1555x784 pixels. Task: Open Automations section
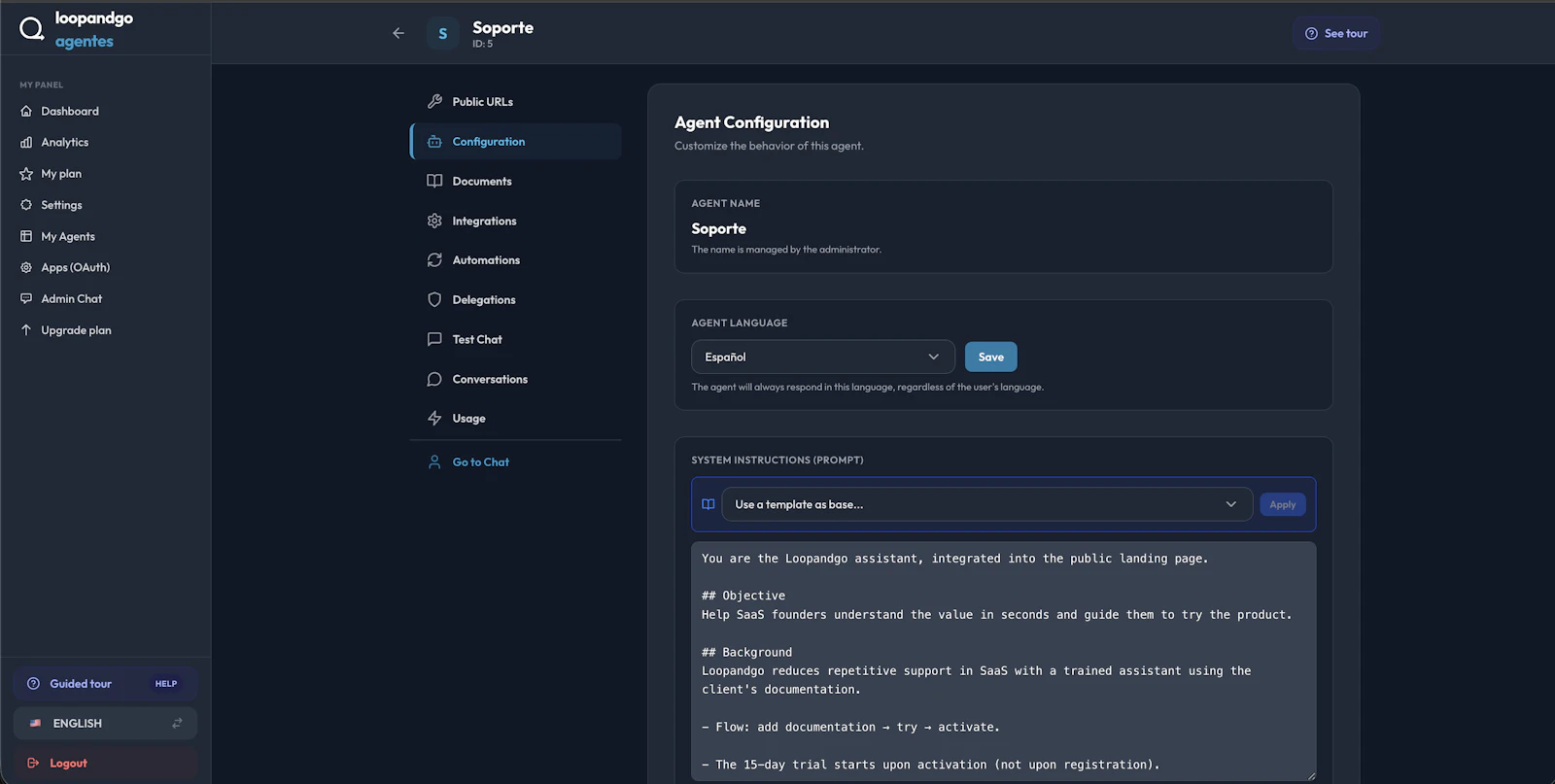516,260
